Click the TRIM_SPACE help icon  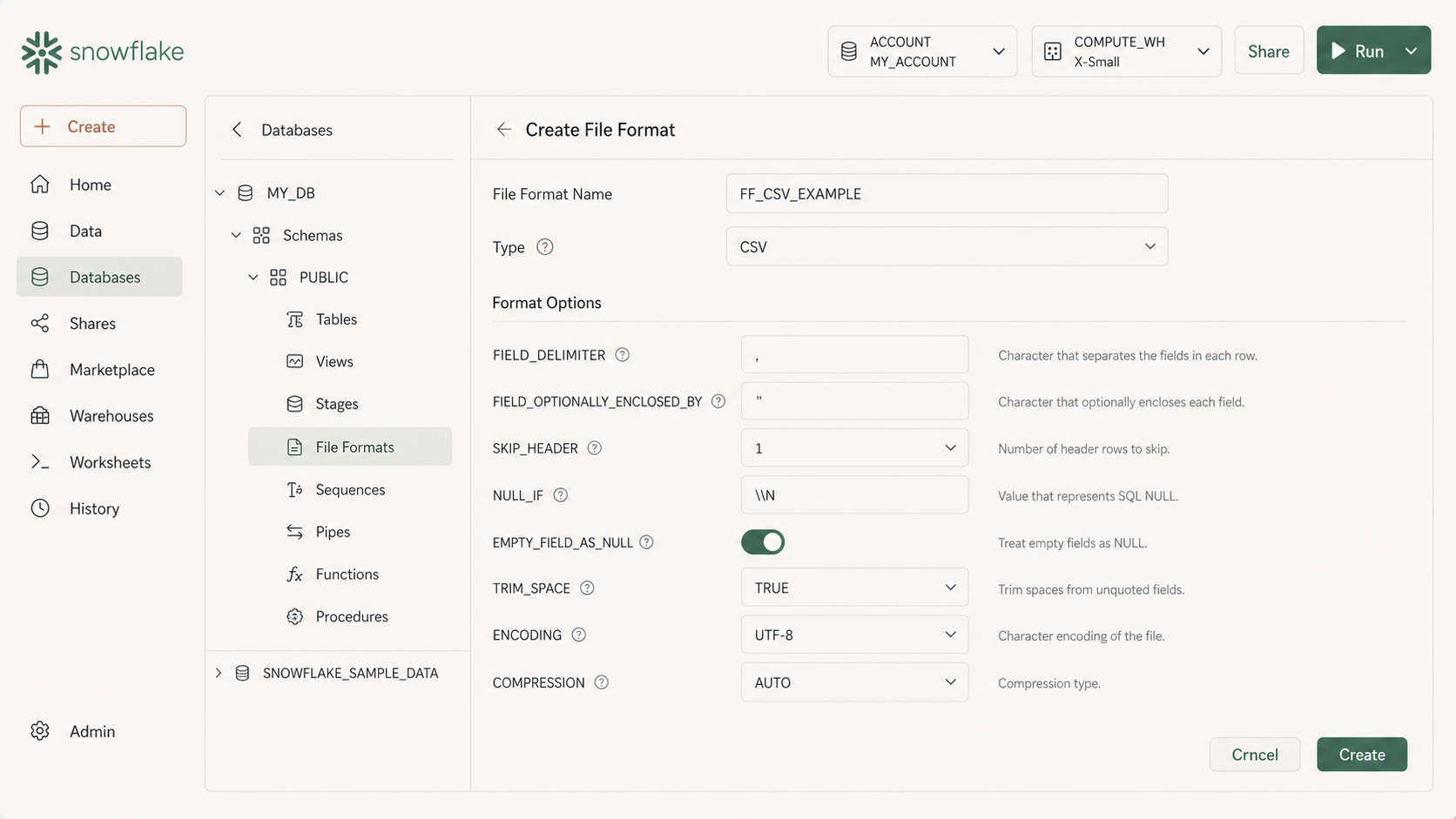(587, 588)
